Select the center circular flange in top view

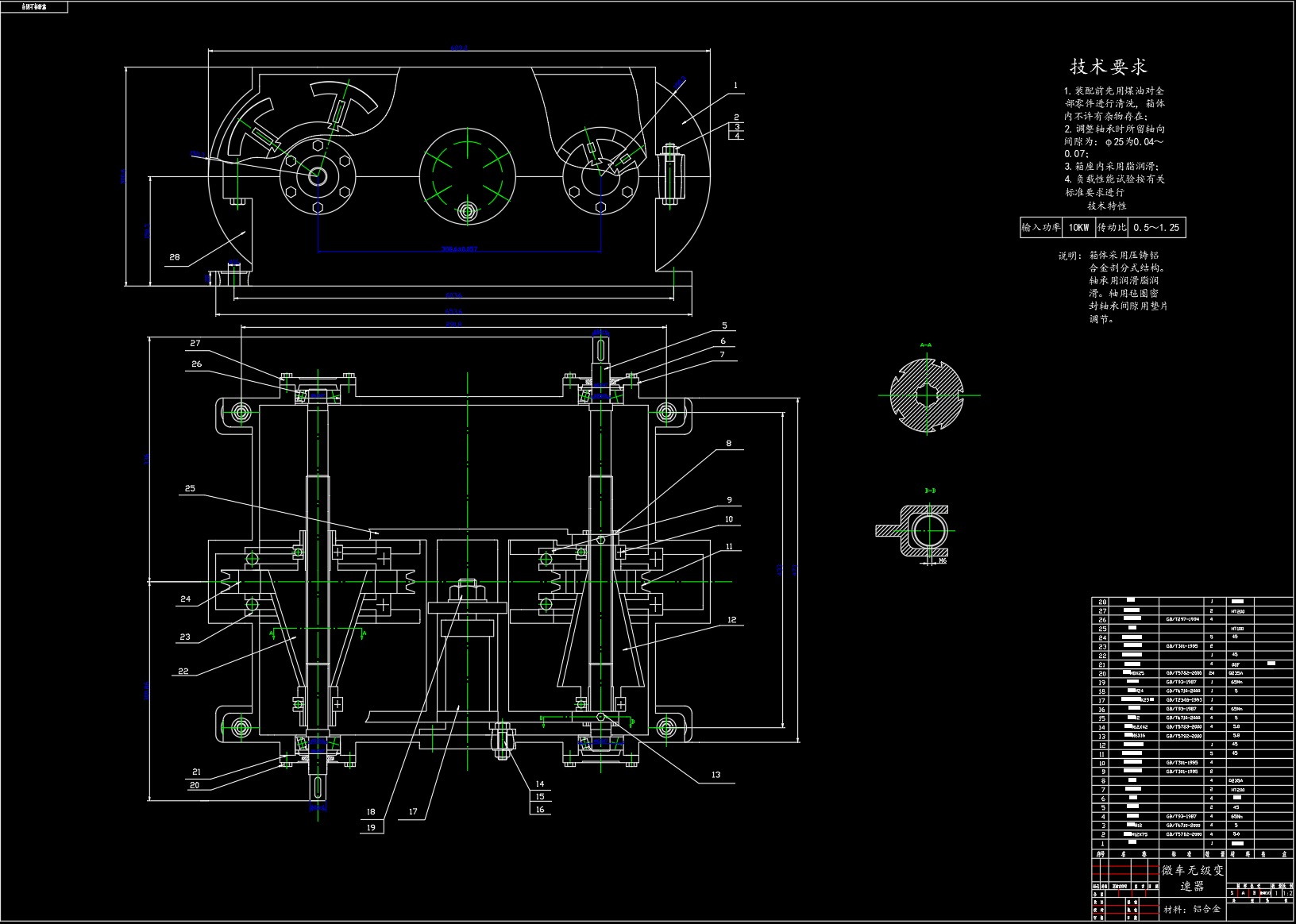467,176
